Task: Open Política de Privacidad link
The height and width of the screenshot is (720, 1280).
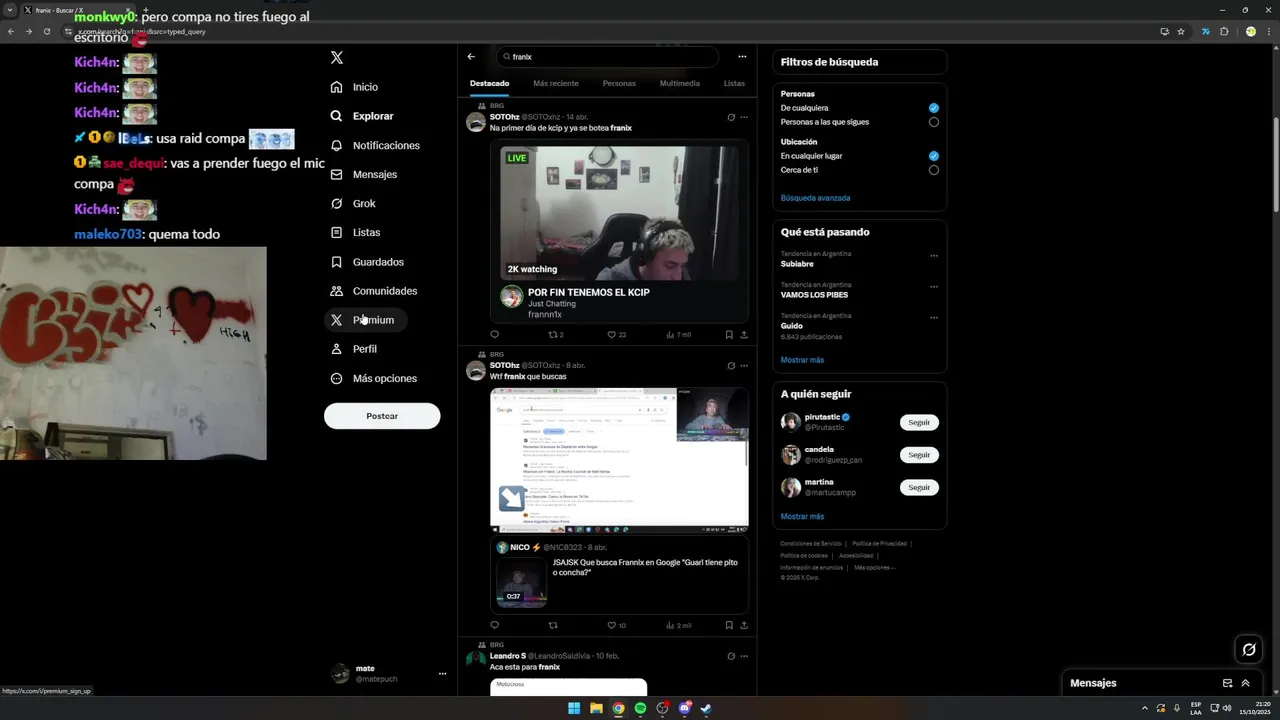Action: (879, 544)
